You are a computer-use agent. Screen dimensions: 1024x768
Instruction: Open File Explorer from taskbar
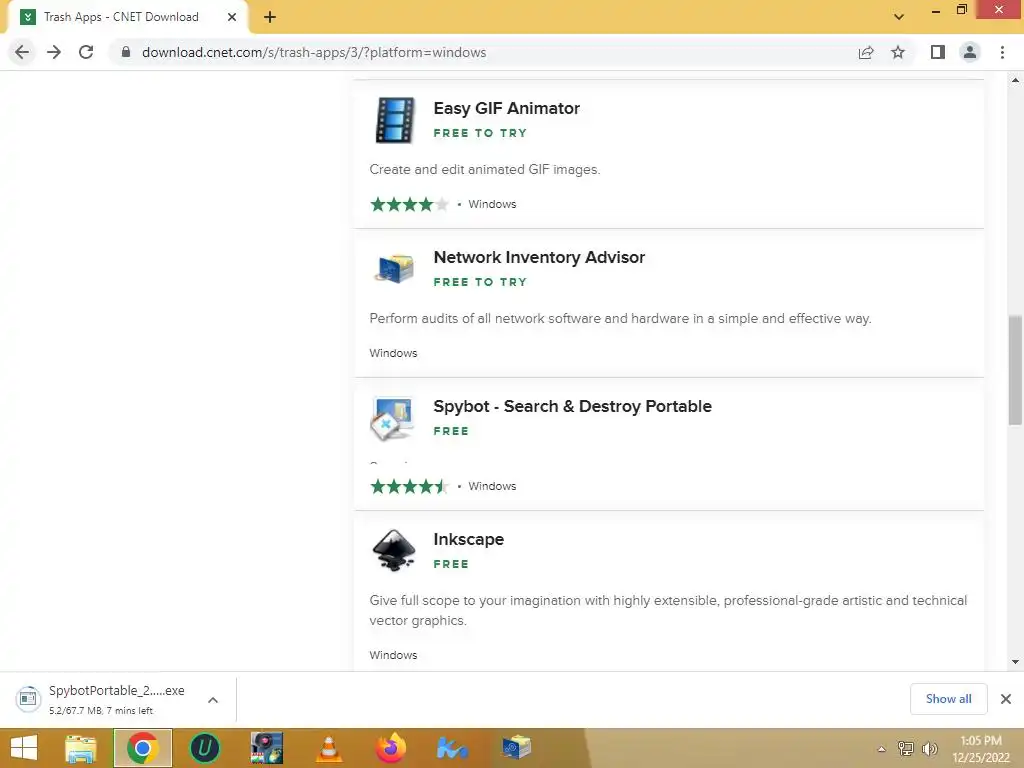pos(80,748)
